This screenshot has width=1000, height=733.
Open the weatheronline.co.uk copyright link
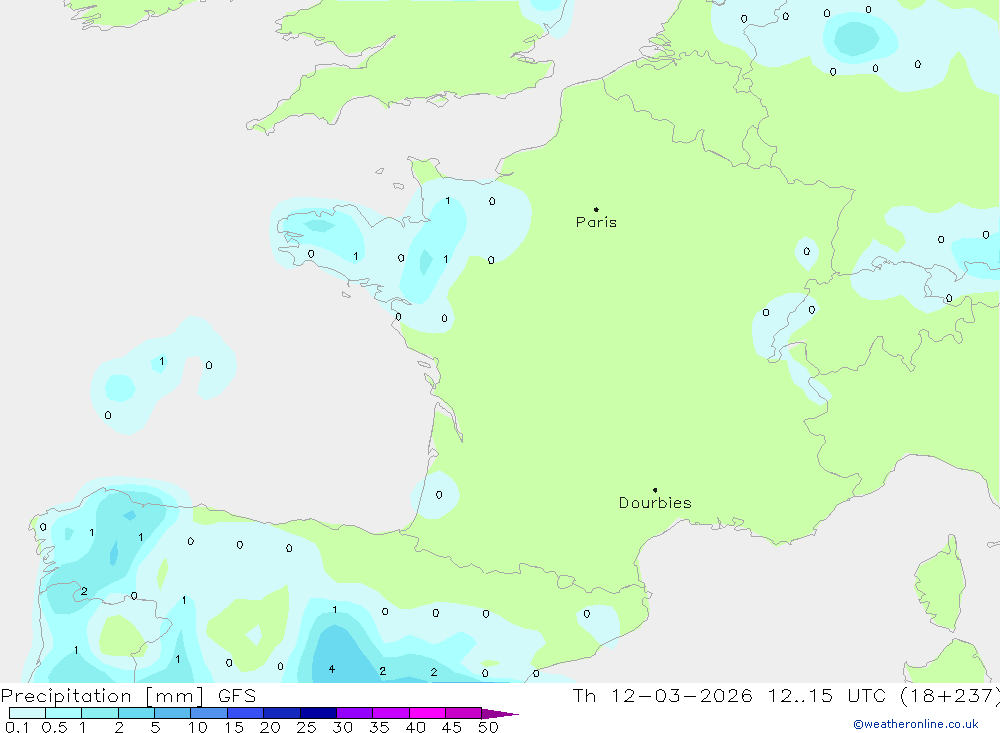[915, 724]
